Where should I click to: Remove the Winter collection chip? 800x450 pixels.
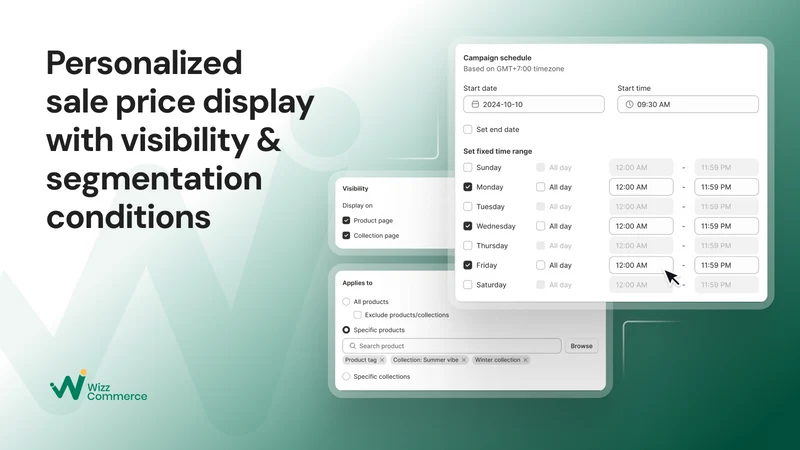pyautogui.click(x=525, y=360)
